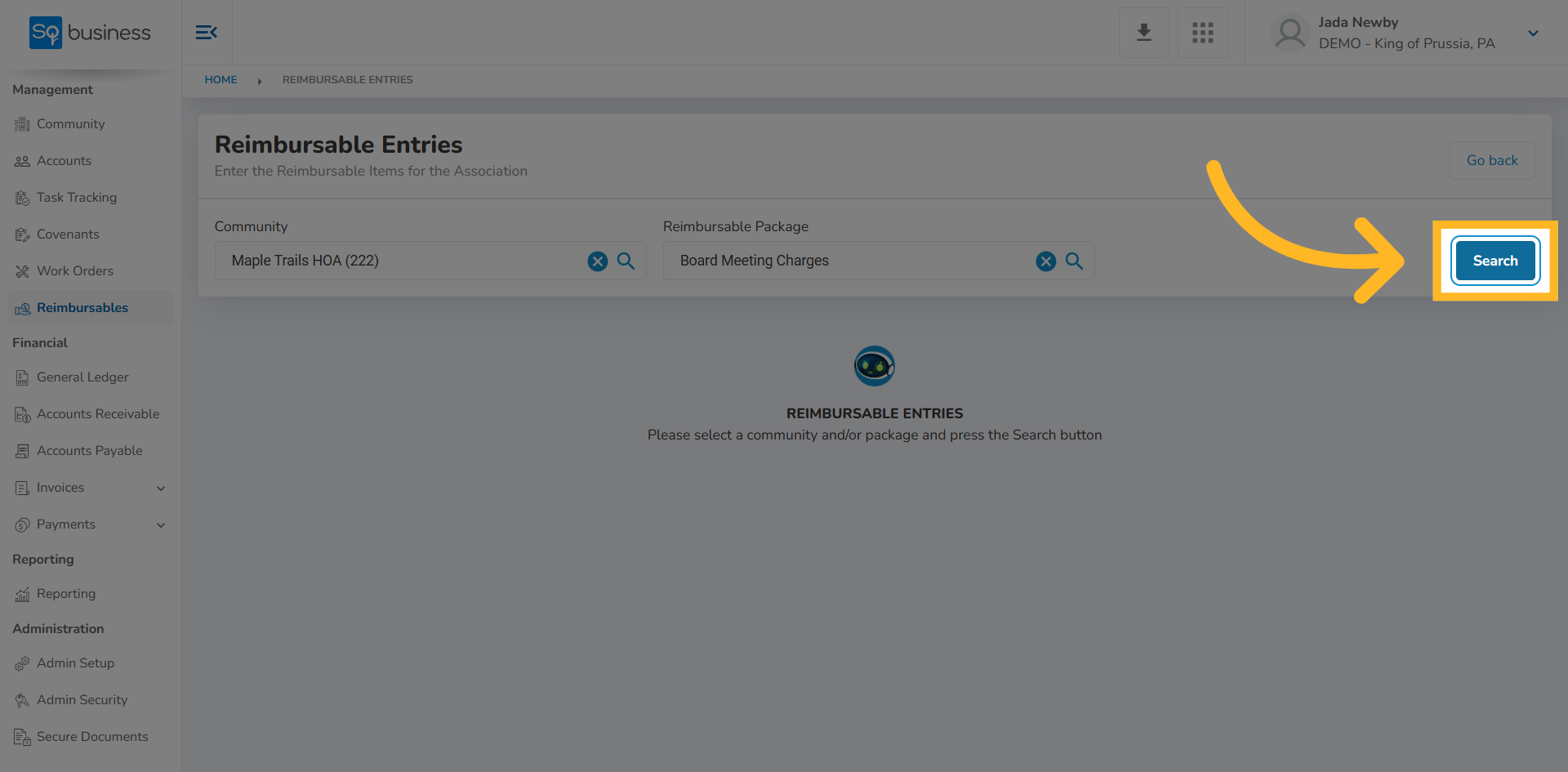
Task: Click the Search button
Action: 1495,261
